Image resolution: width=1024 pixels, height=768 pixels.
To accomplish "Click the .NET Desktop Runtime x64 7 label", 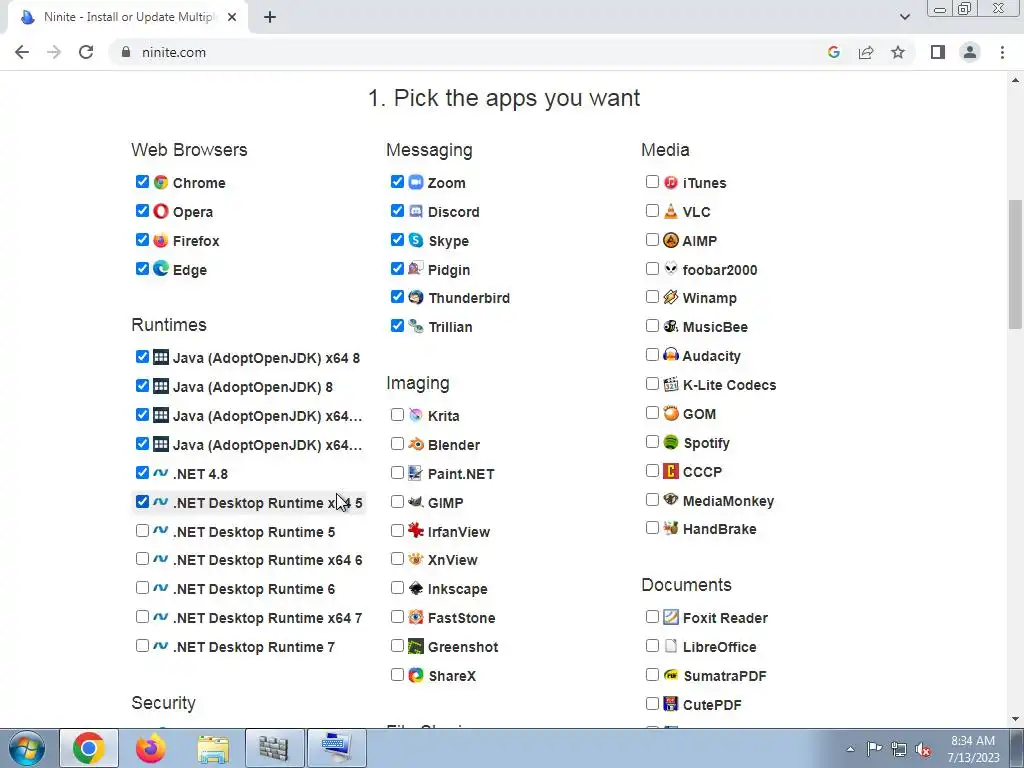I will pos(267,618).
